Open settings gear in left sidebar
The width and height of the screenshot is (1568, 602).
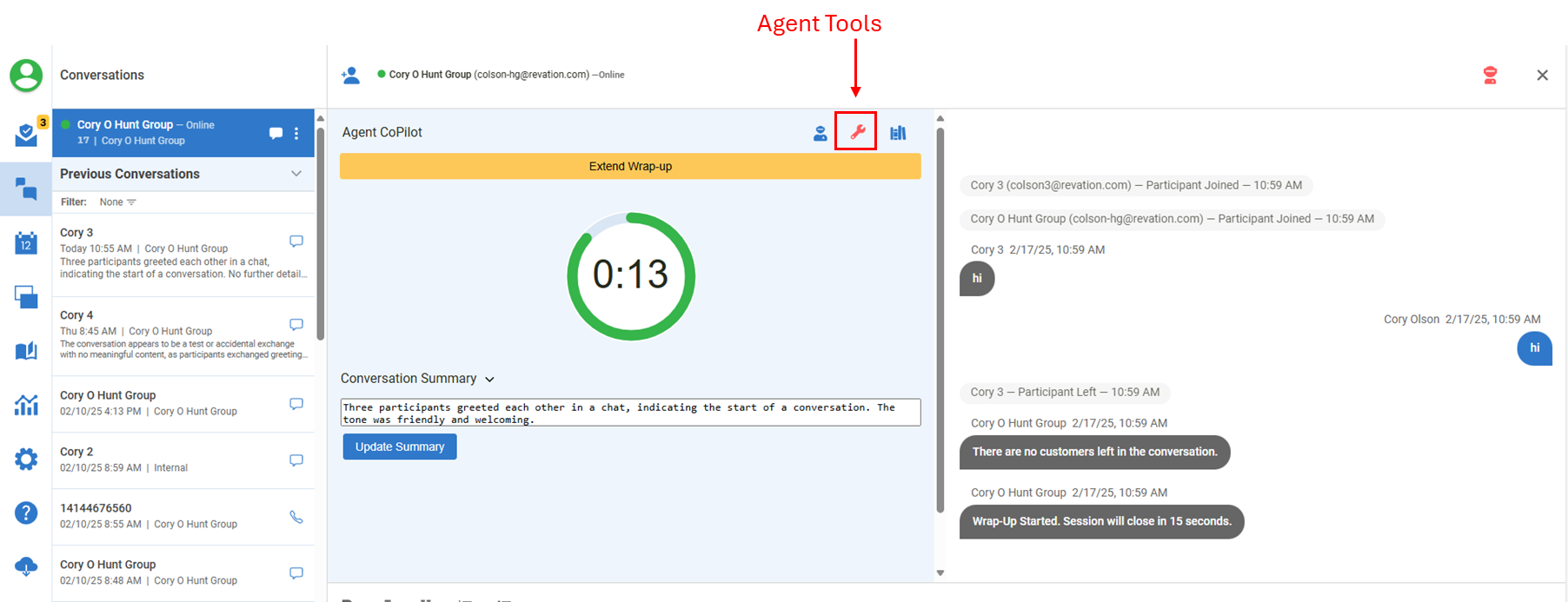(26, 459)
